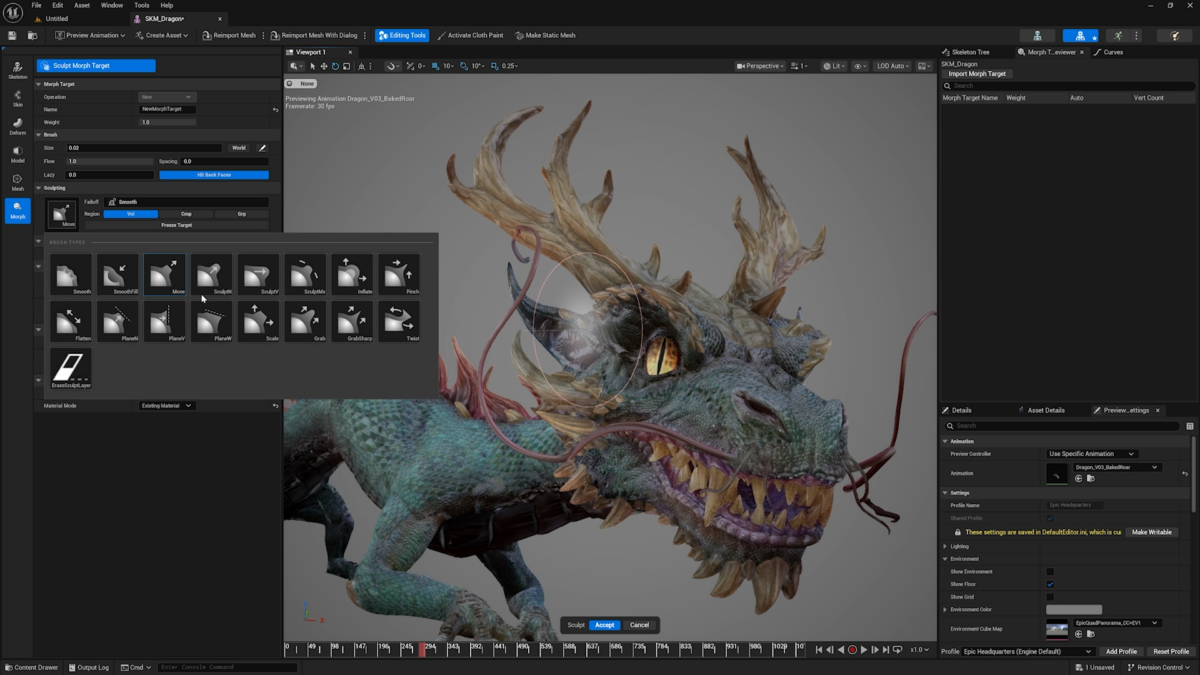Click the Add Profile button
1200x675 pixels.
click(1121, 652)
